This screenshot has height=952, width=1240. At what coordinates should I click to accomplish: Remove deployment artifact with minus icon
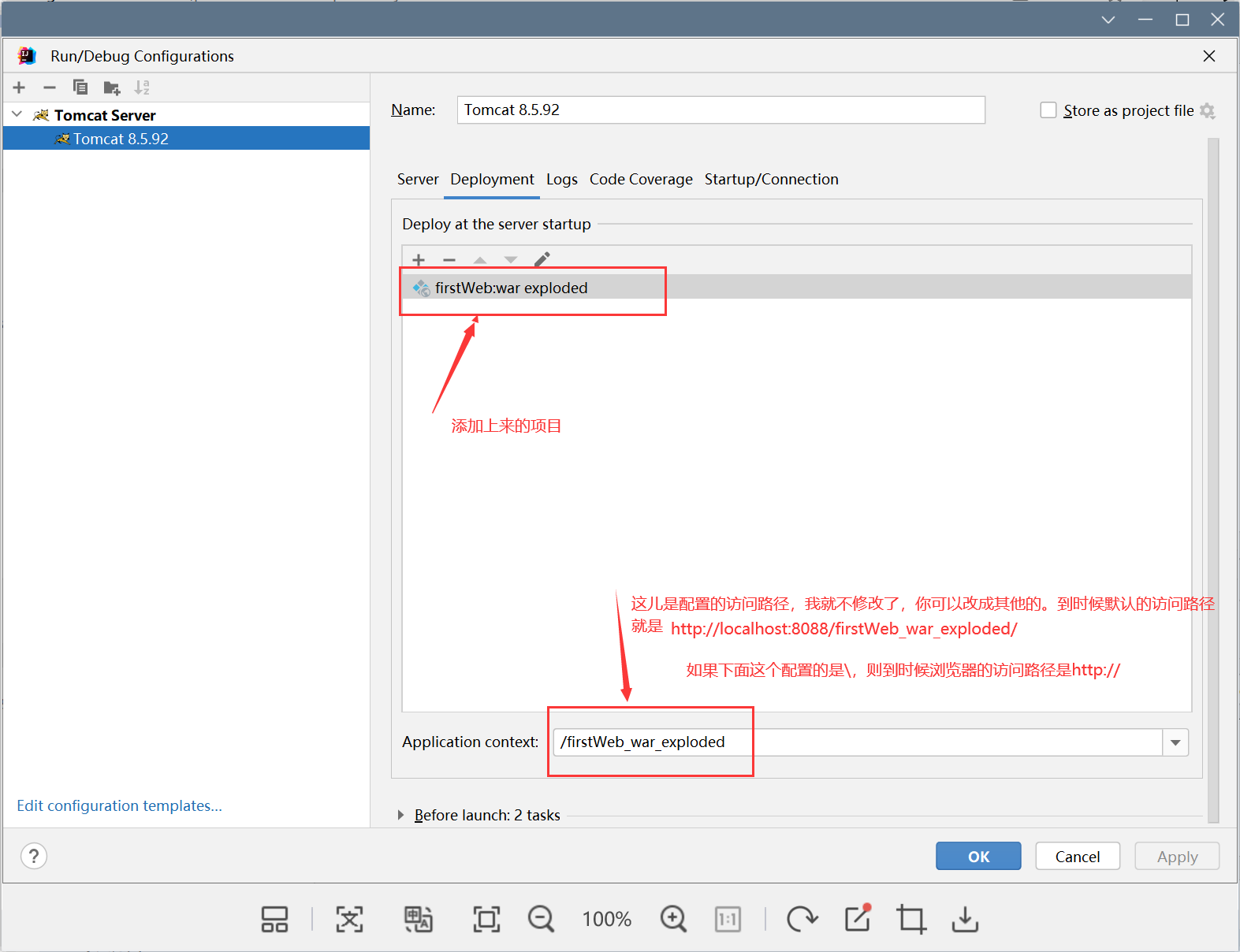coord(449,260)
